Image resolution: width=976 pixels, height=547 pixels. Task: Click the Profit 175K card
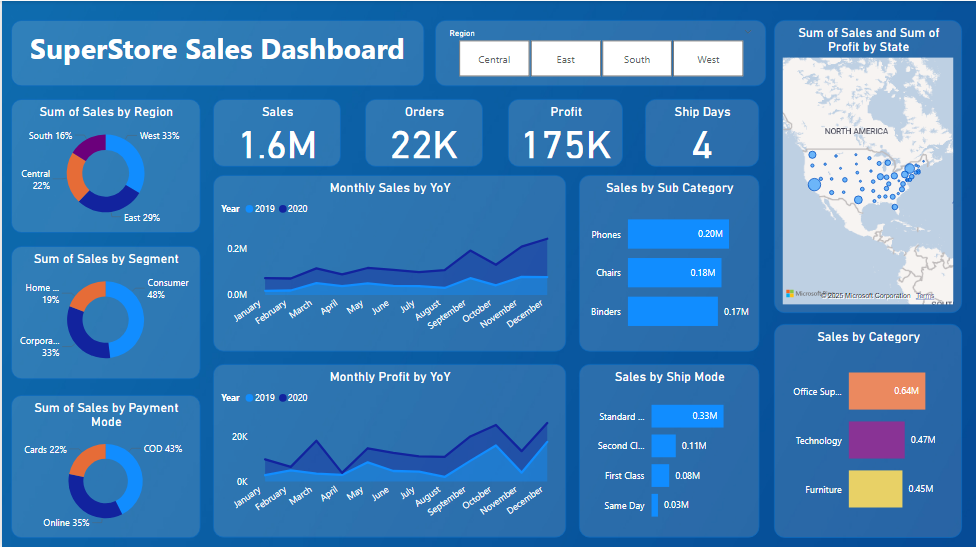pos(566,133)
